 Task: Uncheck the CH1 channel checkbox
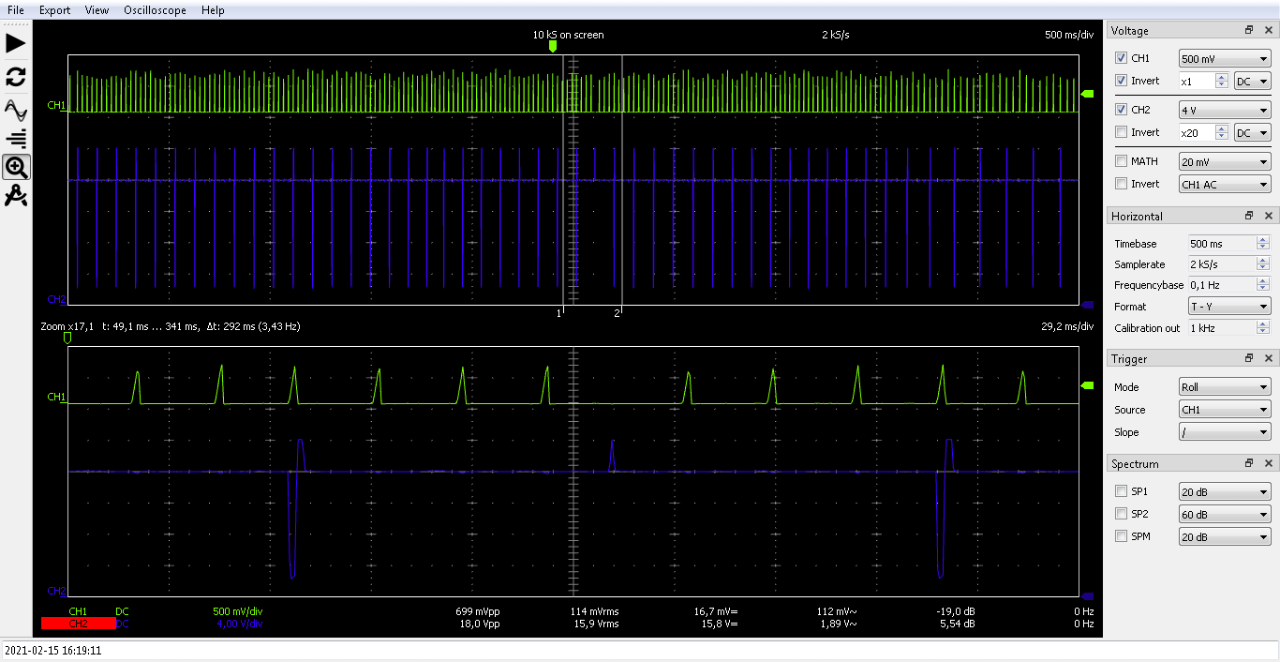tap(1121, 58)
